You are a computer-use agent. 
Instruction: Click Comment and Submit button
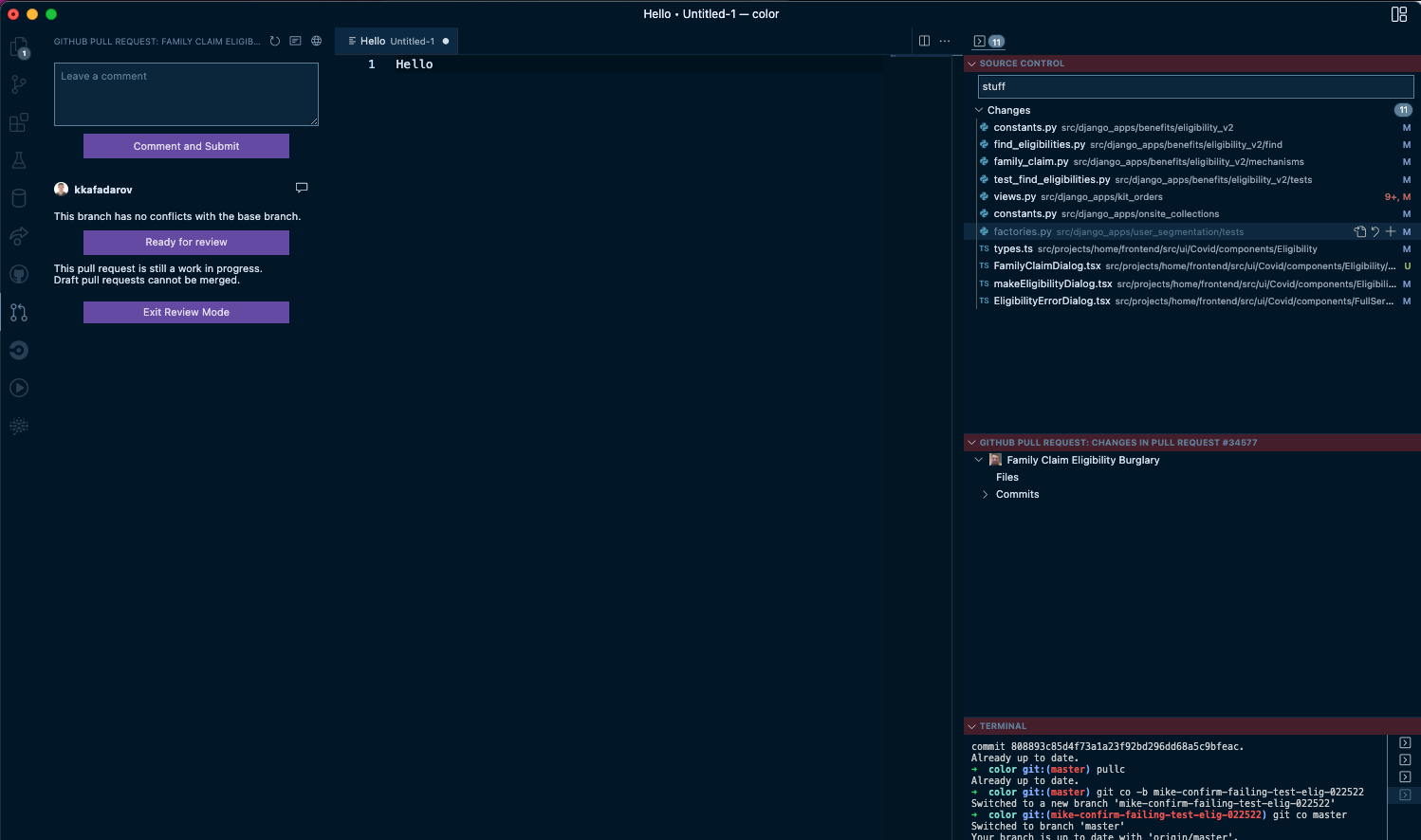(x=186, y=146)
